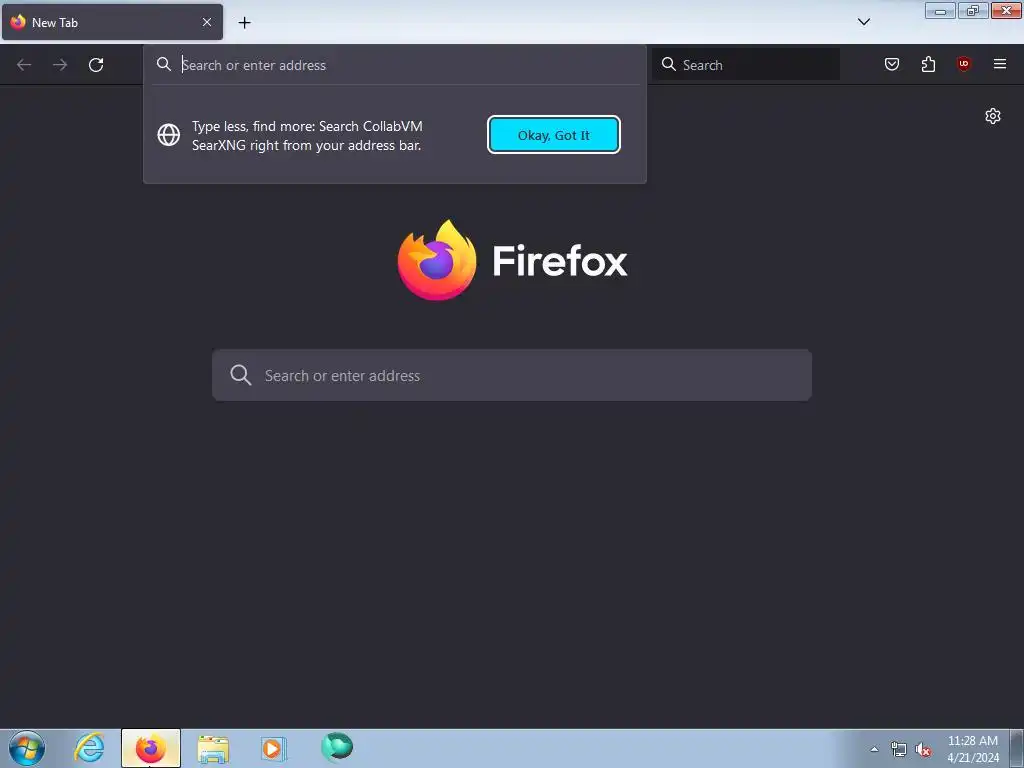
Task: Click the toolbar Search box
Action: (746, 65)
